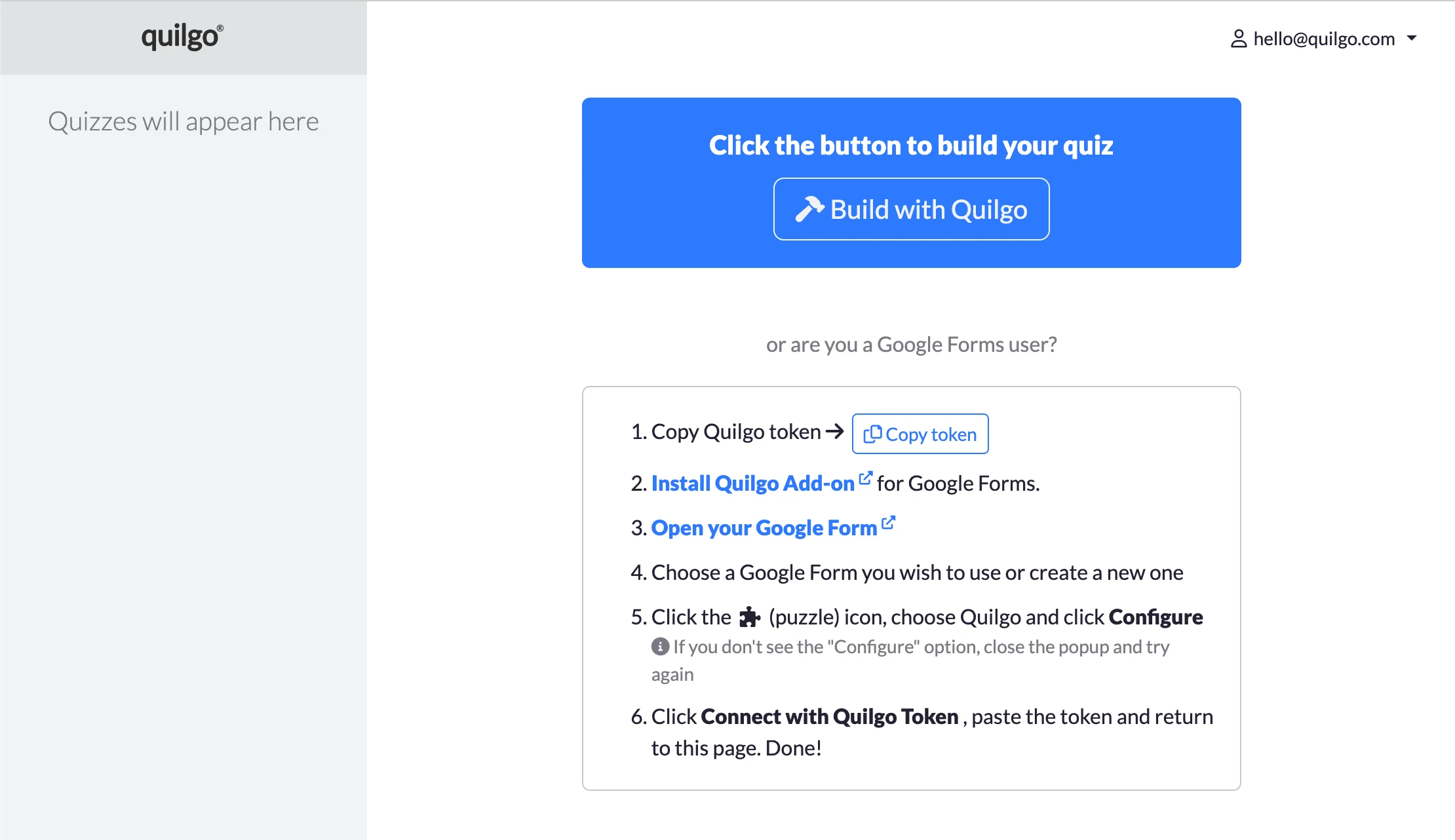Click the person icon next to the account email
Screen dimensions: 1455x840
pyautogui.click(x=1238, y=39)
